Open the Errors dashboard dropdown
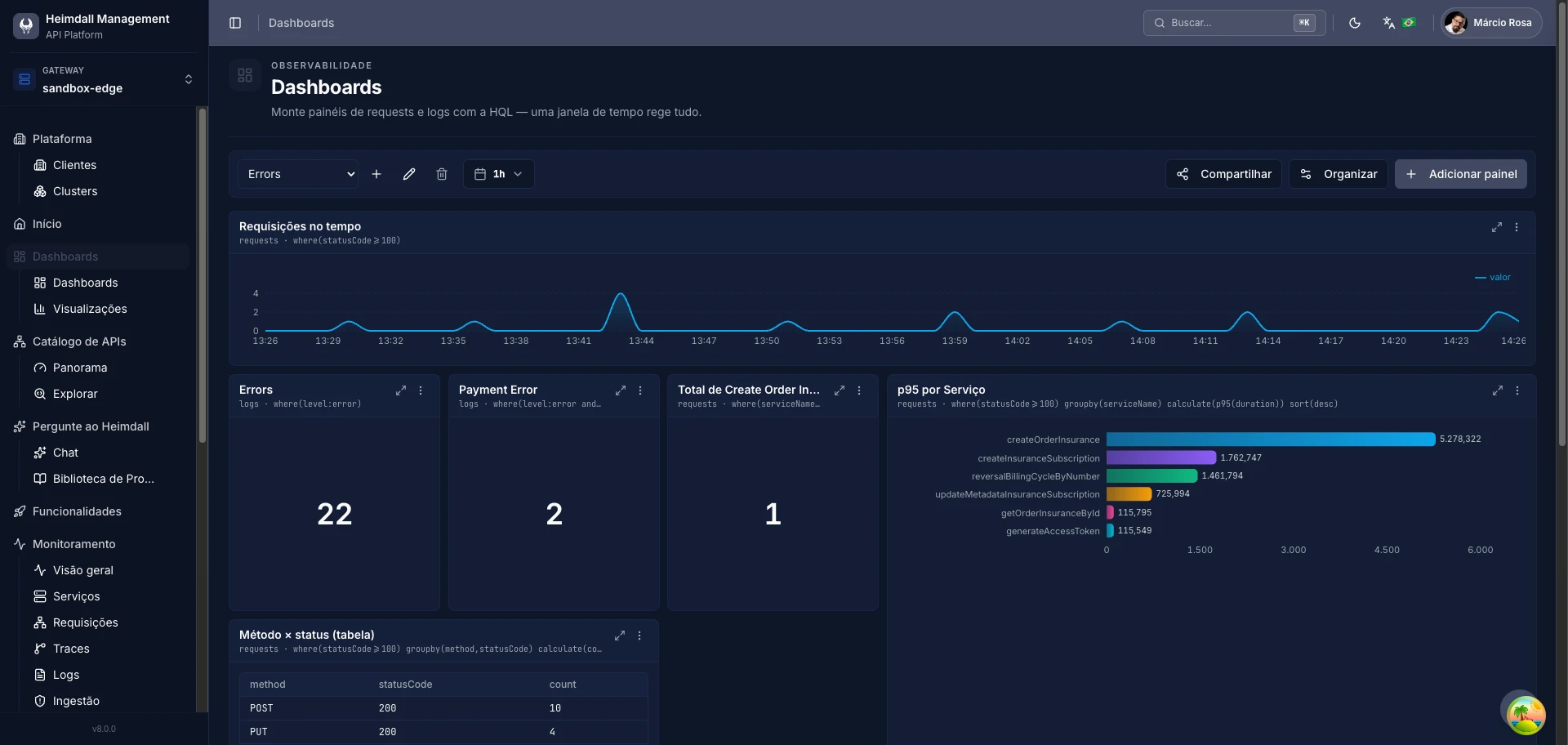The width and height of the screenshot is (1568, 745). (298, 174)
